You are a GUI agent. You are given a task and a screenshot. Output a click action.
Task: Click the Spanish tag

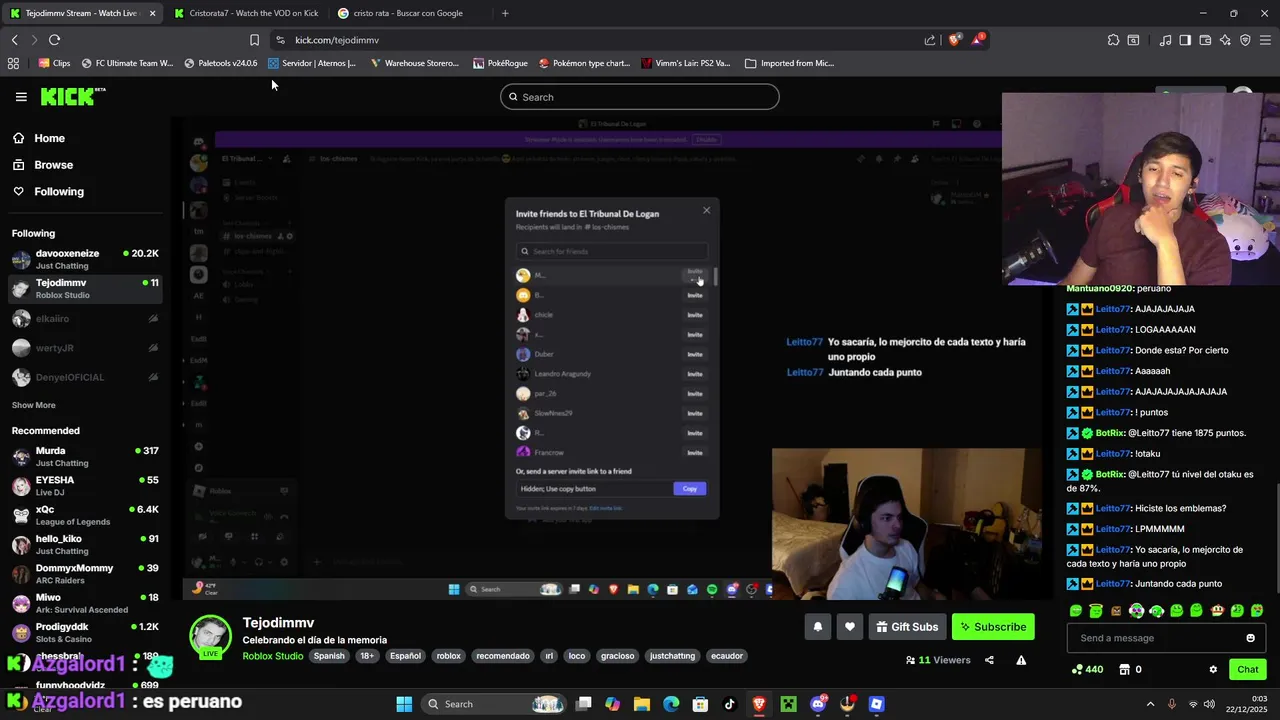pos(329,656)
